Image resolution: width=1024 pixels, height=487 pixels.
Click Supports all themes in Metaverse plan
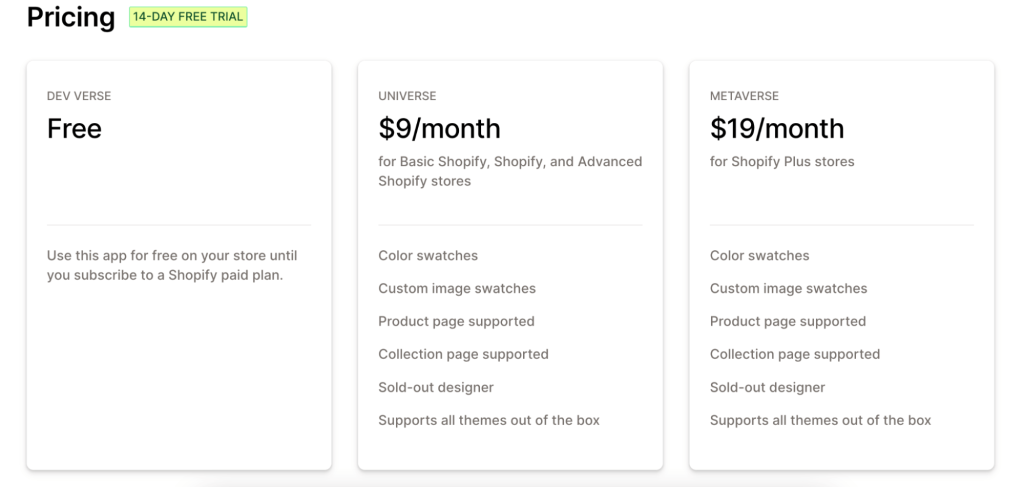point(820,420)
